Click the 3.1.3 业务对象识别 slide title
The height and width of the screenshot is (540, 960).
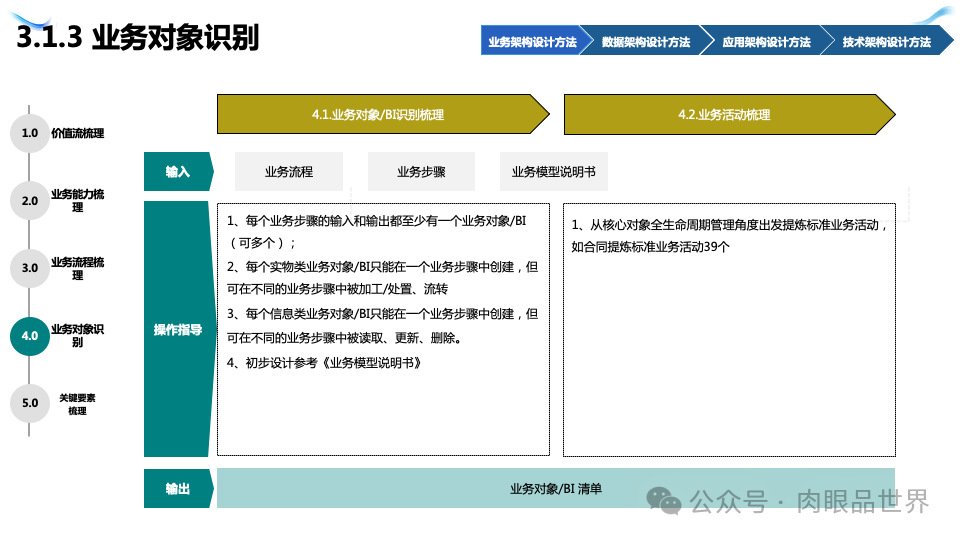[x=138, y=37]
